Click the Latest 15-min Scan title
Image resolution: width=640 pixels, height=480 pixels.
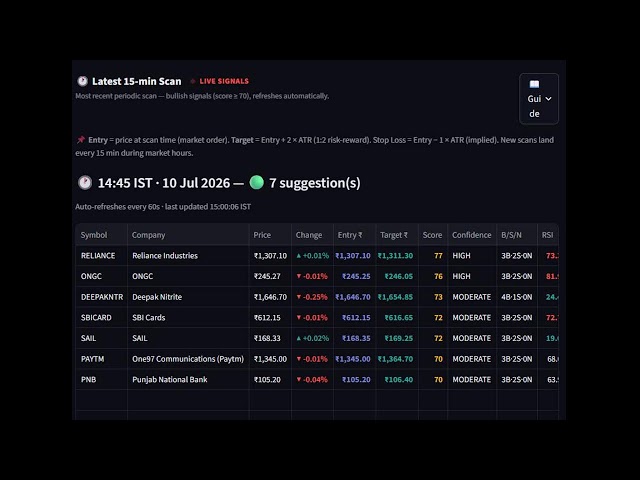(x=136, y=81)
